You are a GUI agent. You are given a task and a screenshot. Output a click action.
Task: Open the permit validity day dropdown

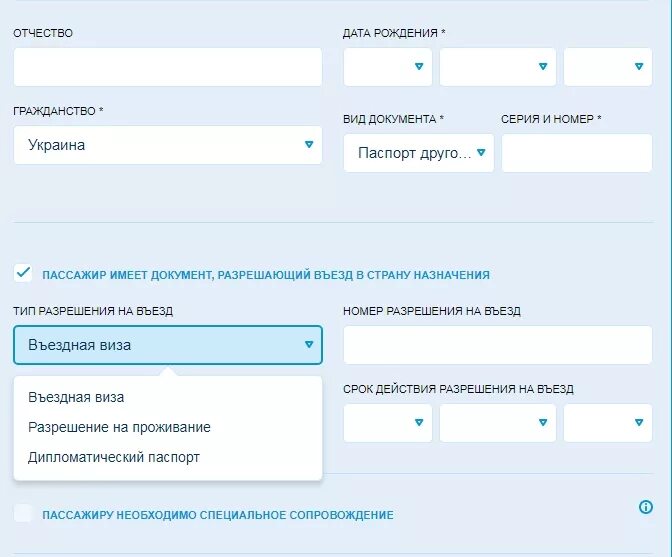(x=387, y=423)
